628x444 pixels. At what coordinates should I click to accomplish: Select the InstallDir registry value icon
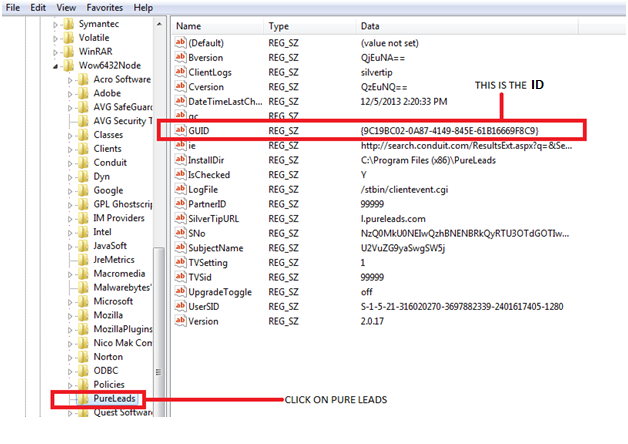(181, 159)
